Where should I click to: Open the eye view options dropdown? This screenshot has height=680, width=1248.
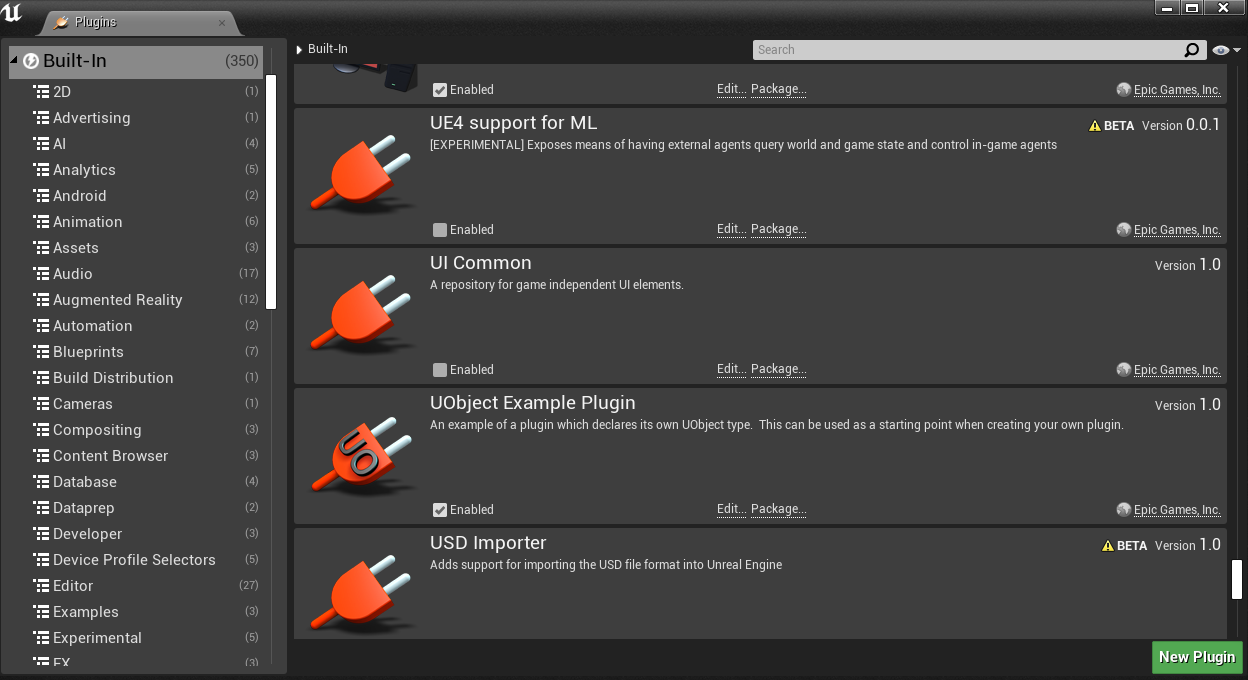point(1226,50)
